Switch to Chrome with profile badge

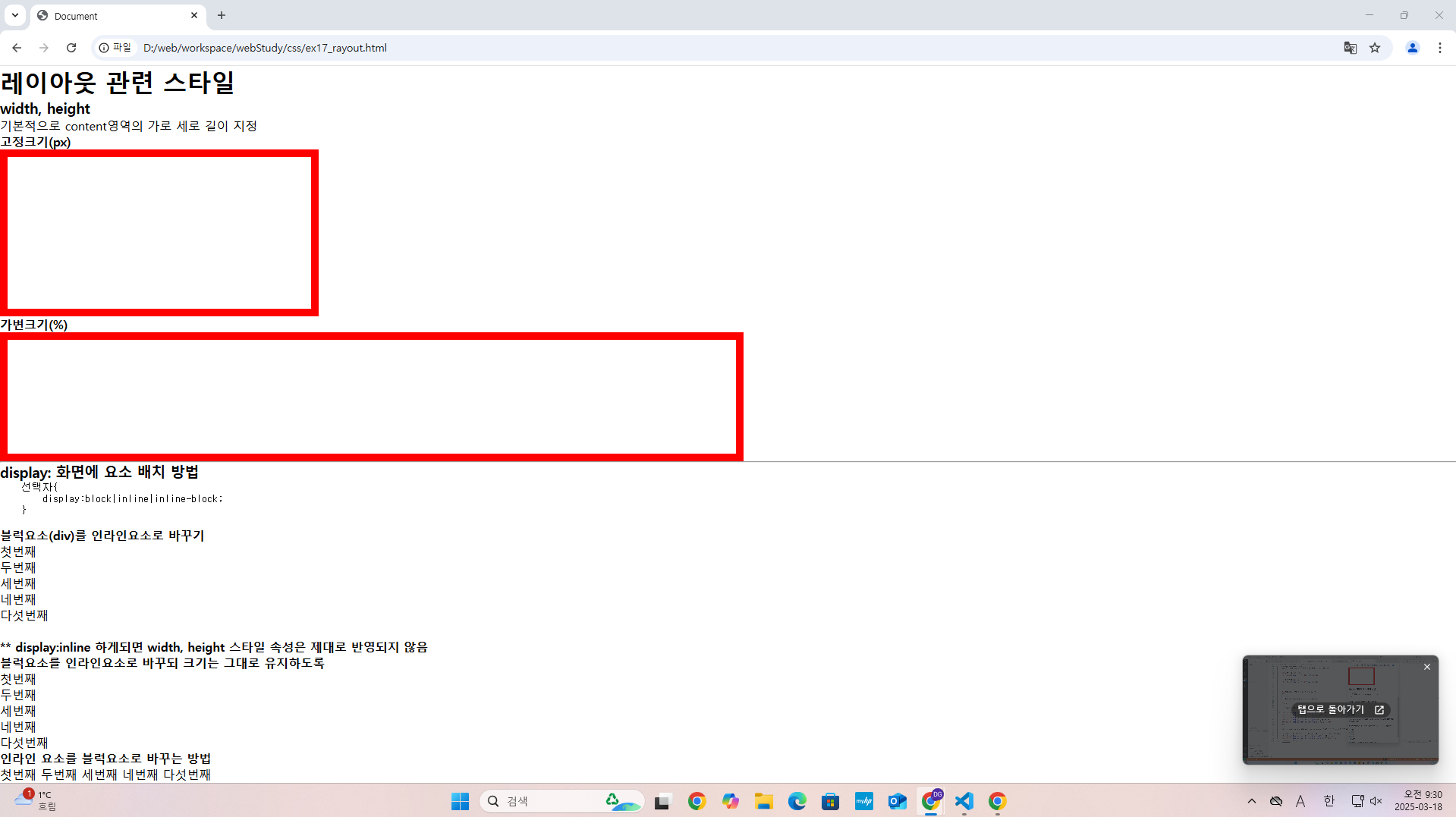(931, 801)
